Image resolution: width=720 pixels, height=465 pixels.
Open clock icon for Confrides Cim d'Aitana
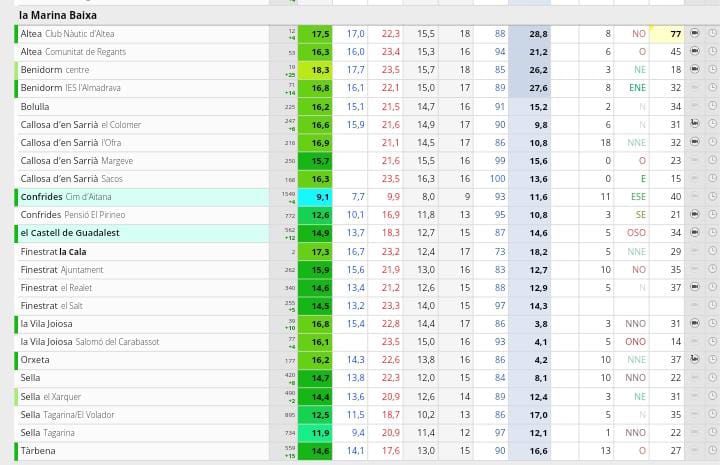[712, 197]
